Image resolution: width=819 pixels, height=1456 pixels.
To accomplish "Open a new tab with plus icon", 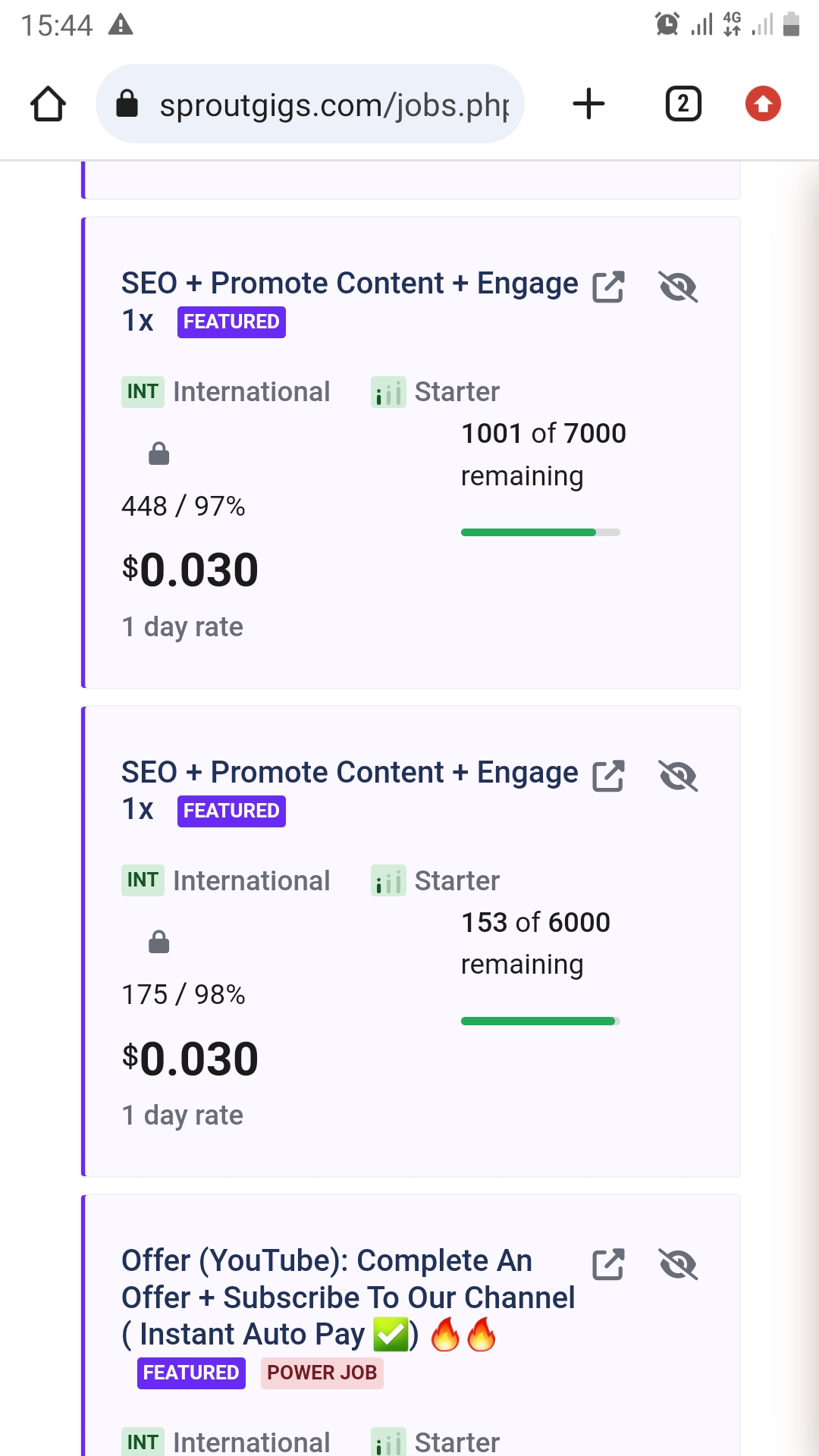I will click(588, 104).
